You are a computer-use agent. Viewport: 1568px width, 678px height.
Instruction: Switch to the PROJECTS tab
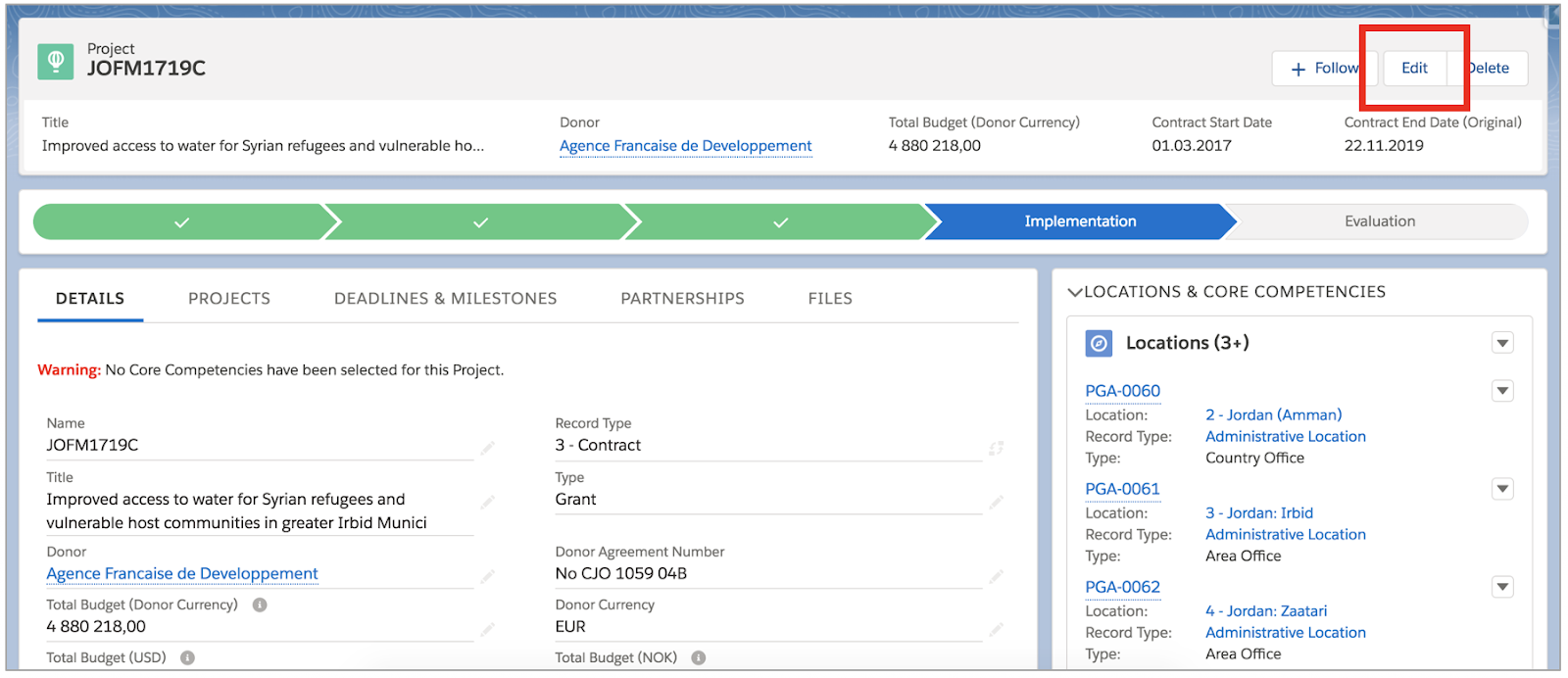(x=229, y=299)
